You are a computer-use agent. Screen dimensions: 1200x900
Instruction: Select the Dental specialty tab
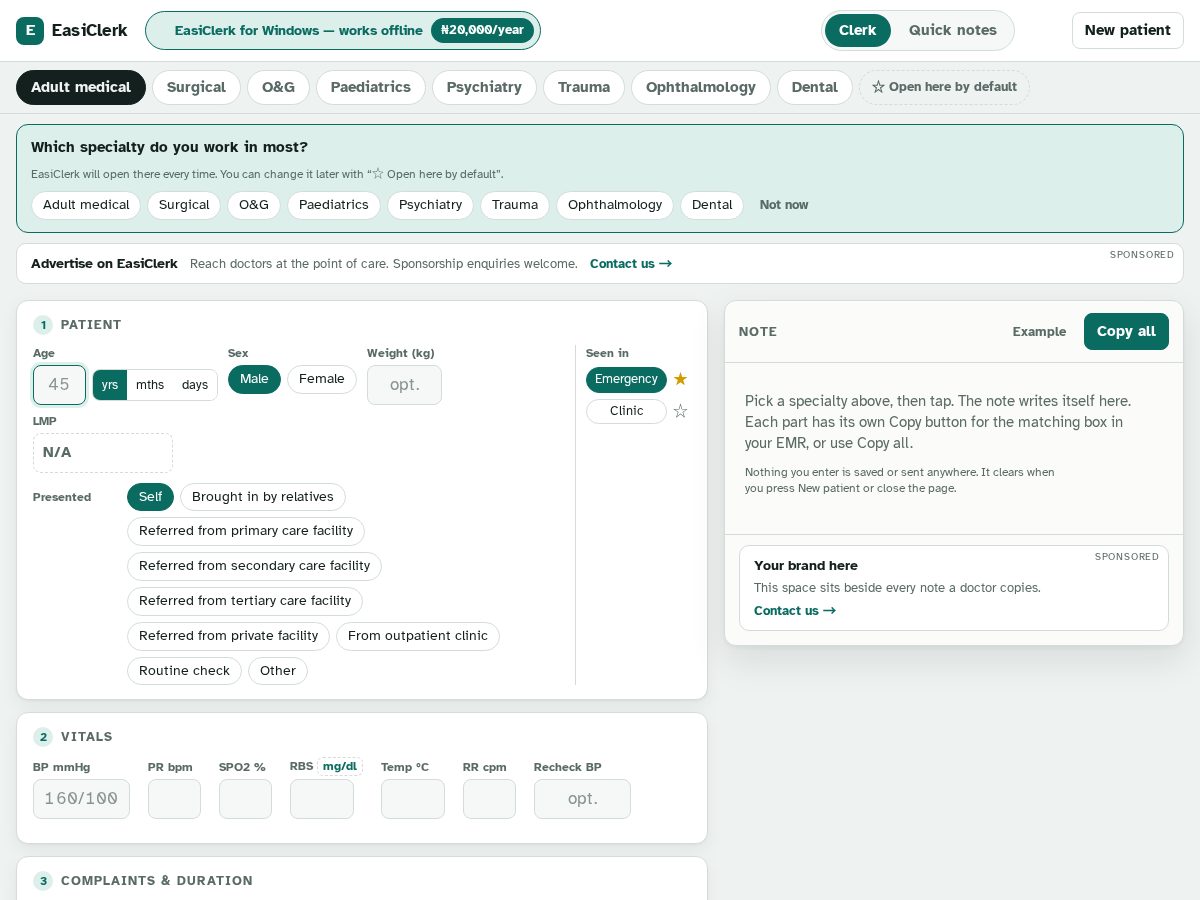814,87
